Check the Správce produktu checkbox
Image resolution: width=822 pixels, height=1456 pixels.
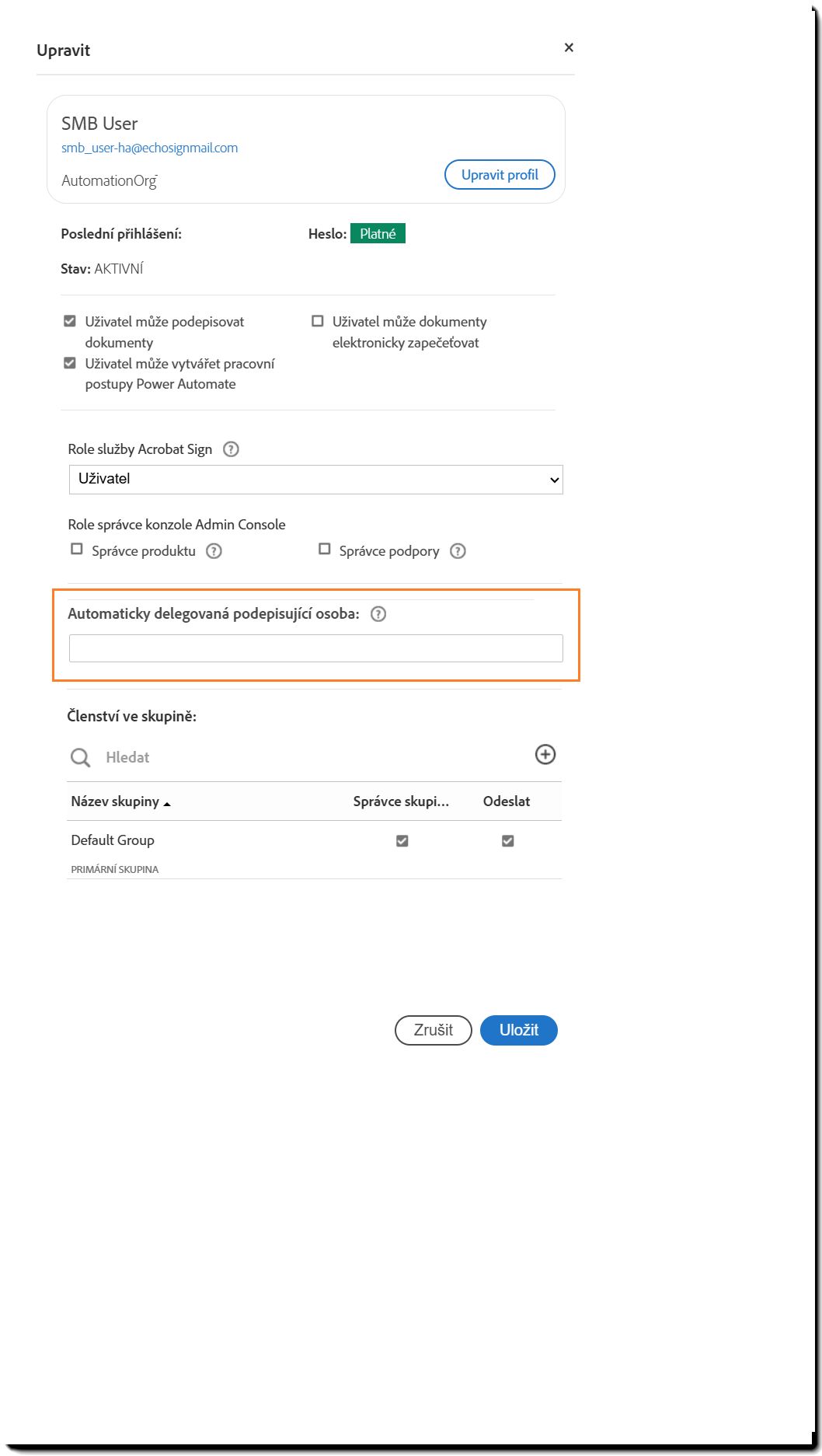tap(77, 550)
